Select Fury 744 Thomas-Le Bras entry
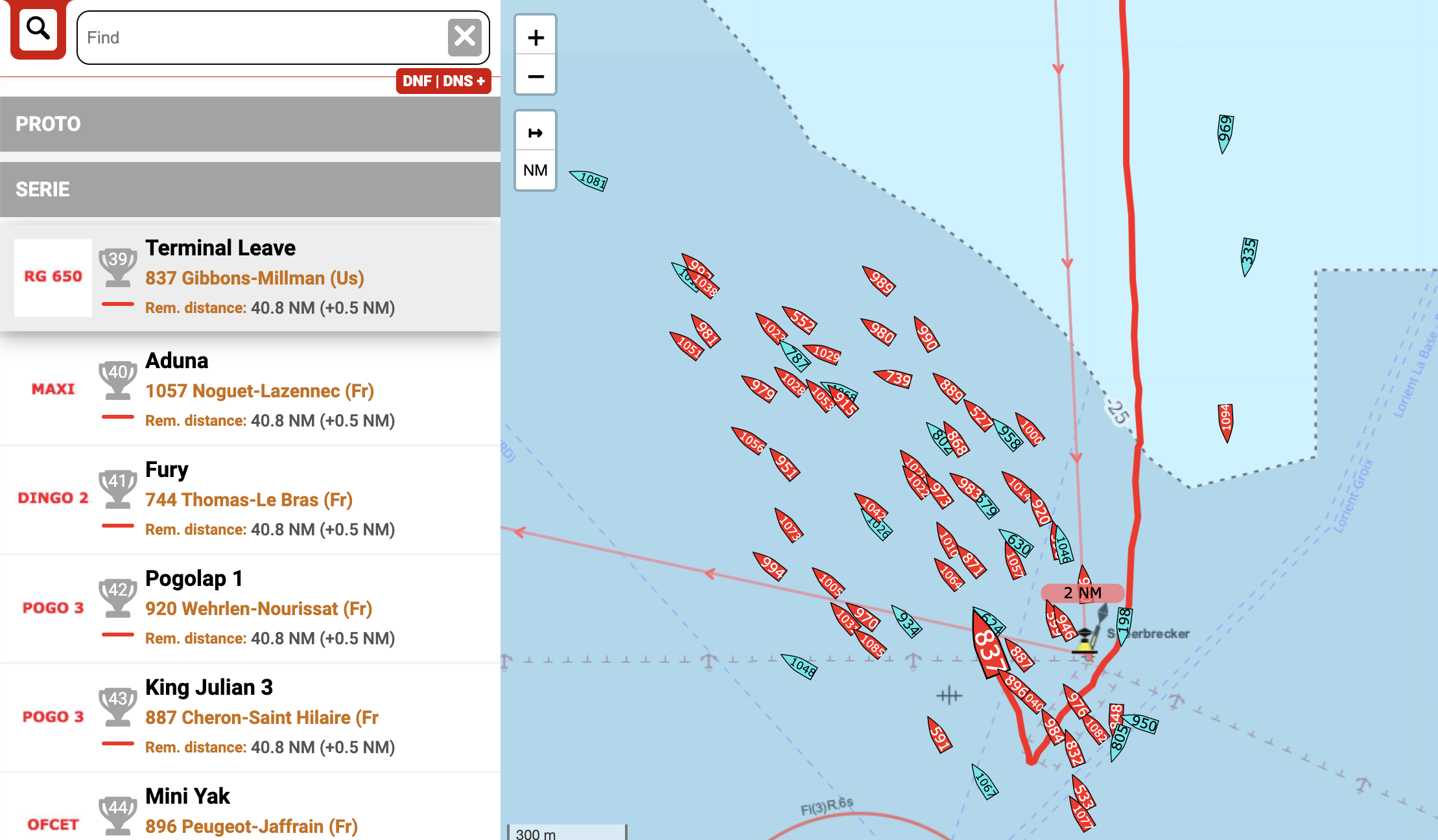This screenshot has height=840, width=1438. click(x=249, y=500)
